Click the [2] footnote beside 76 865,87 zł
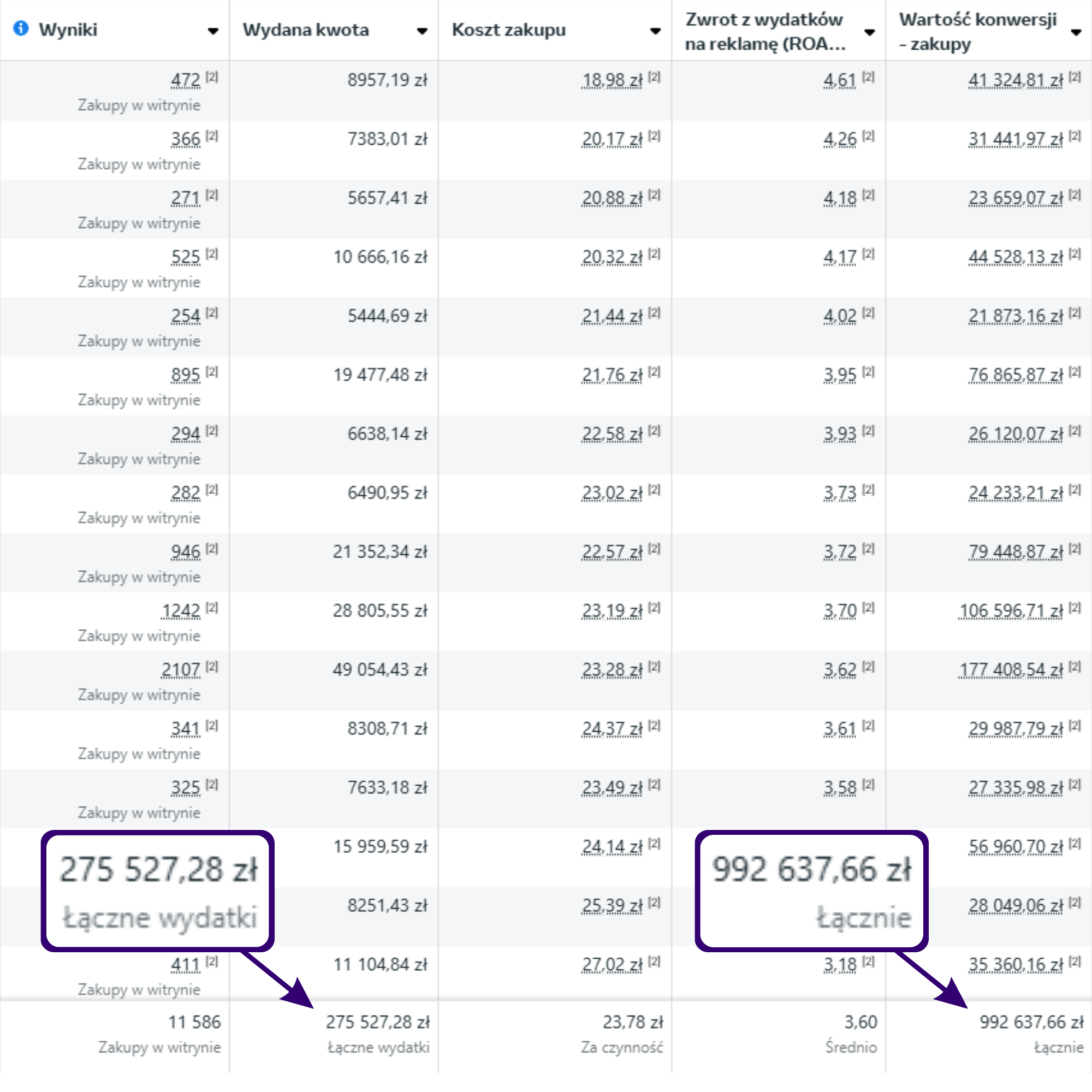This screenshot has height=1092, width=1092. [1075, 371]
